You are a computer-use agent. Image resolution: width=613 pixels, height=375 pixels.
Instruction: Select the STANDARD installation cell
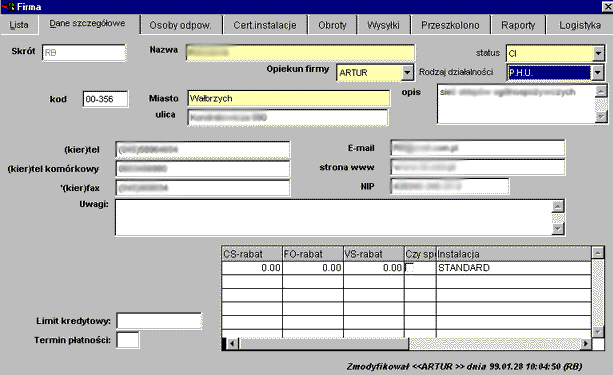513,268
